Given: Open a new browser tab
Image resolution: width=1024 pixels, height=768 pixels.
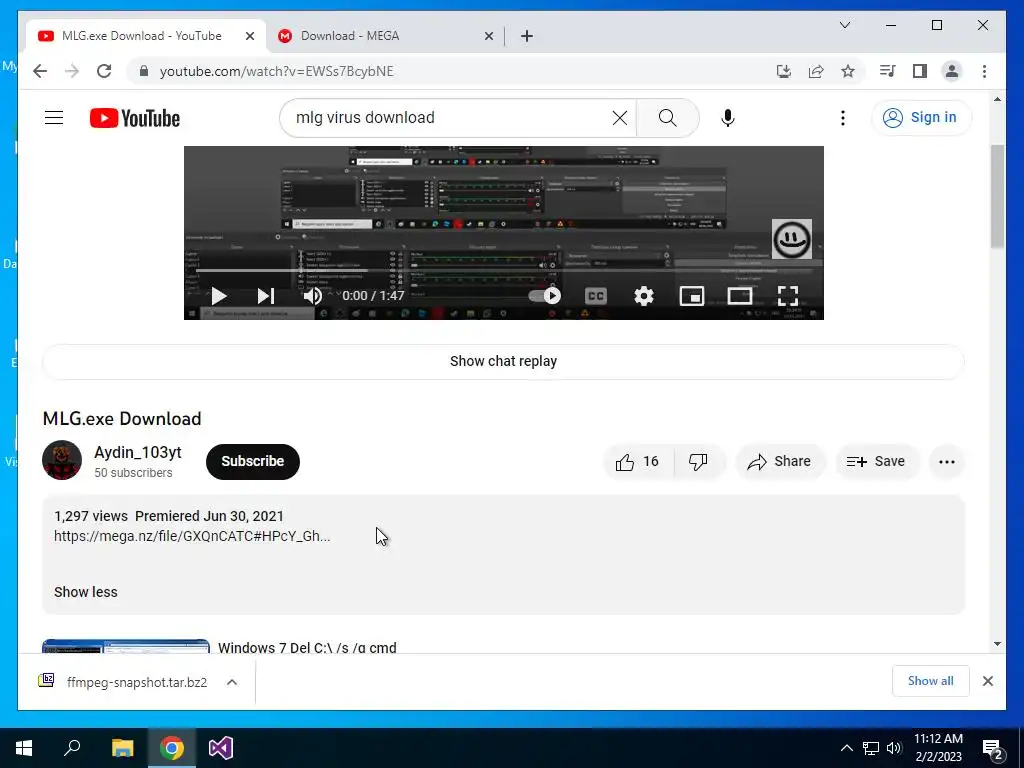Looking at the screenshot, I should point(527,37).
